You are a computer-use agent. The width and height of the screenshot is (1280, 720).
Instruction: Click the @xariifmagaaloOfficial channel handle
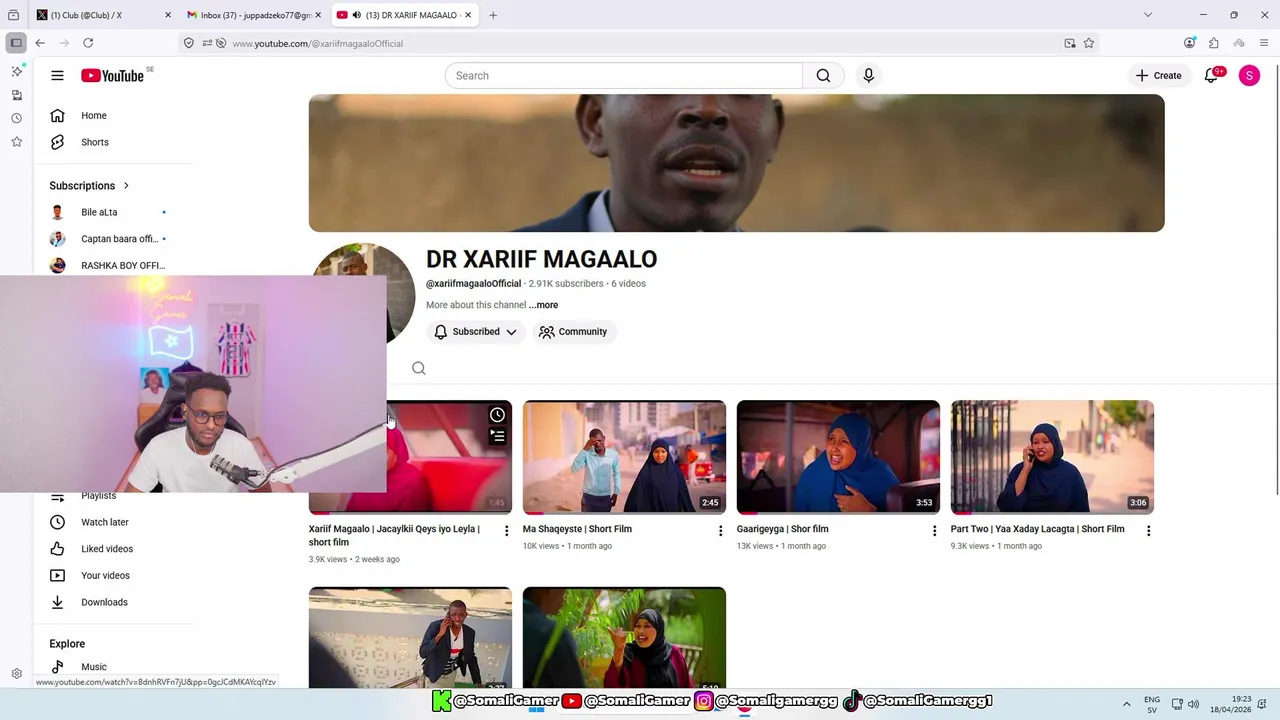[473, 284]
